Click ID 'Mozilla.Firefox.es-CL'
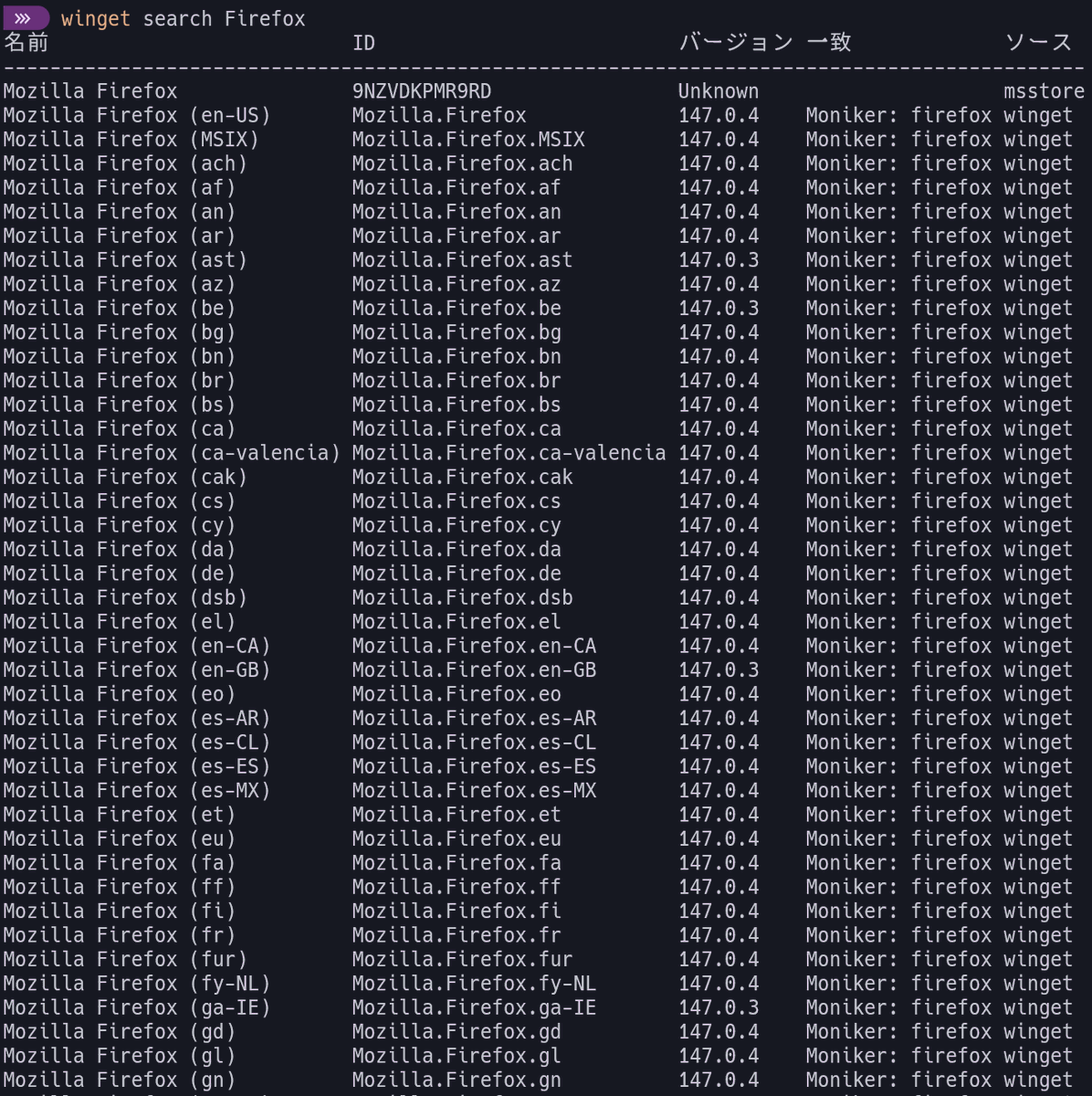The image size is (1092, 1096). pos(474,743)
